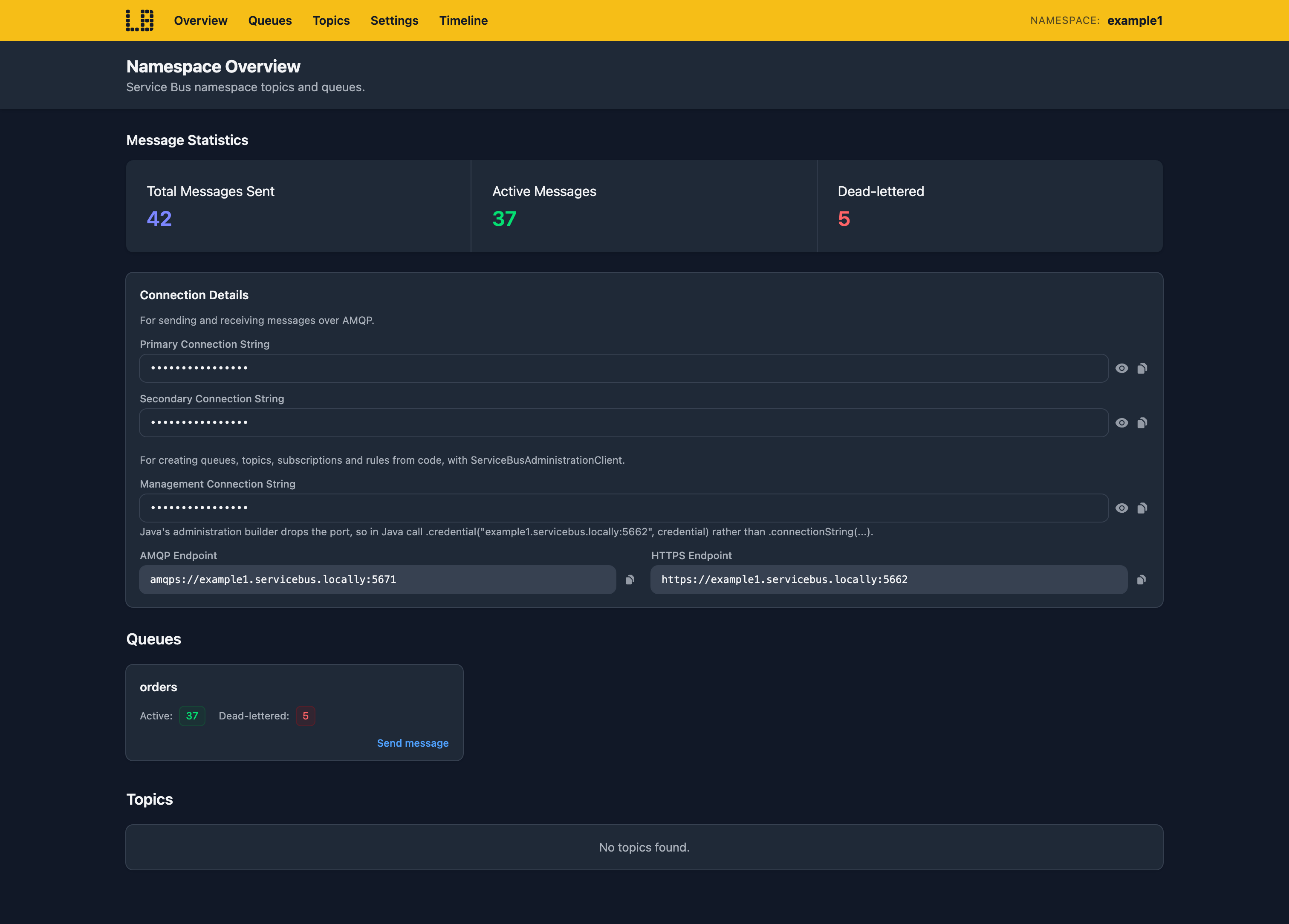
Task: Select the AMQP Endpoint field
Action: point(377,580)
